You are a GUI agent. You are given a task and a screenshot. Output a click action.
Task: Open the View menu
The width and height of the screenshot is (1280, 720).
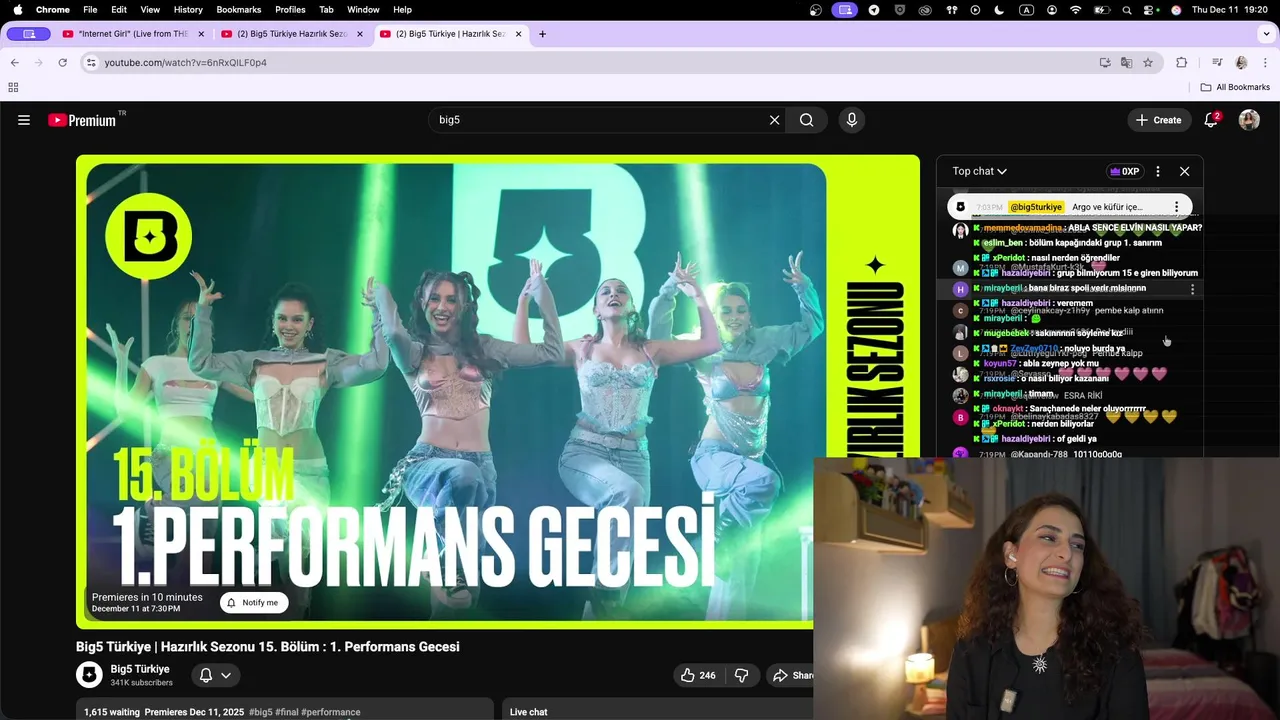(x=150, y=9)
